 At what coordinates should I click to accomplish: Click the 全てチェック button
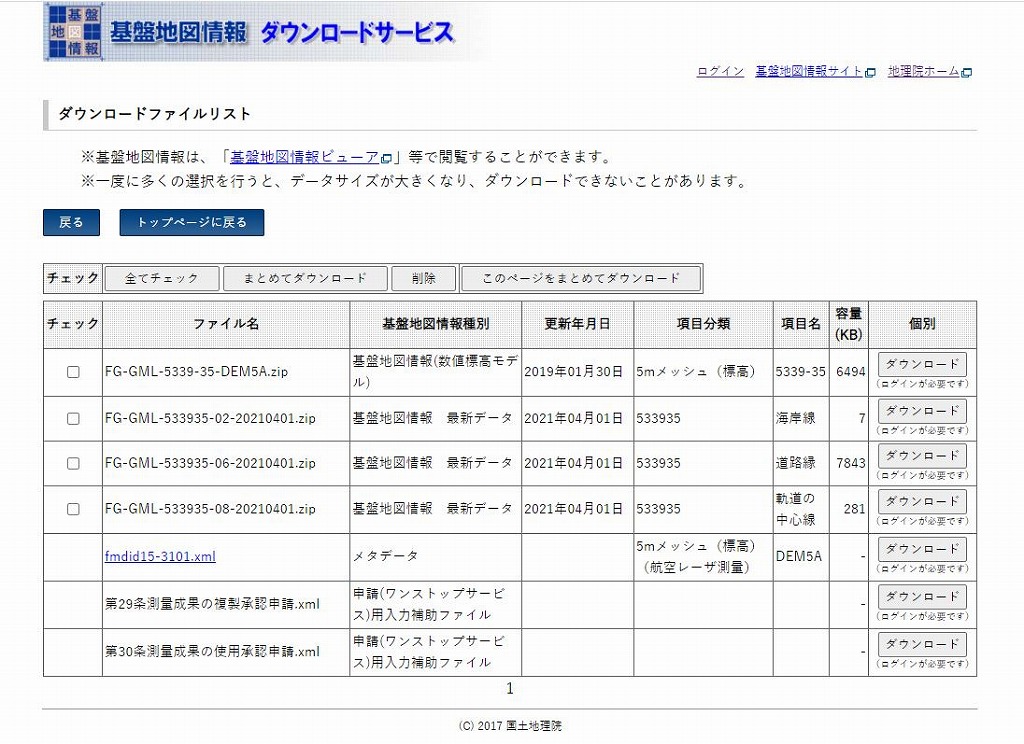(161, 278)
